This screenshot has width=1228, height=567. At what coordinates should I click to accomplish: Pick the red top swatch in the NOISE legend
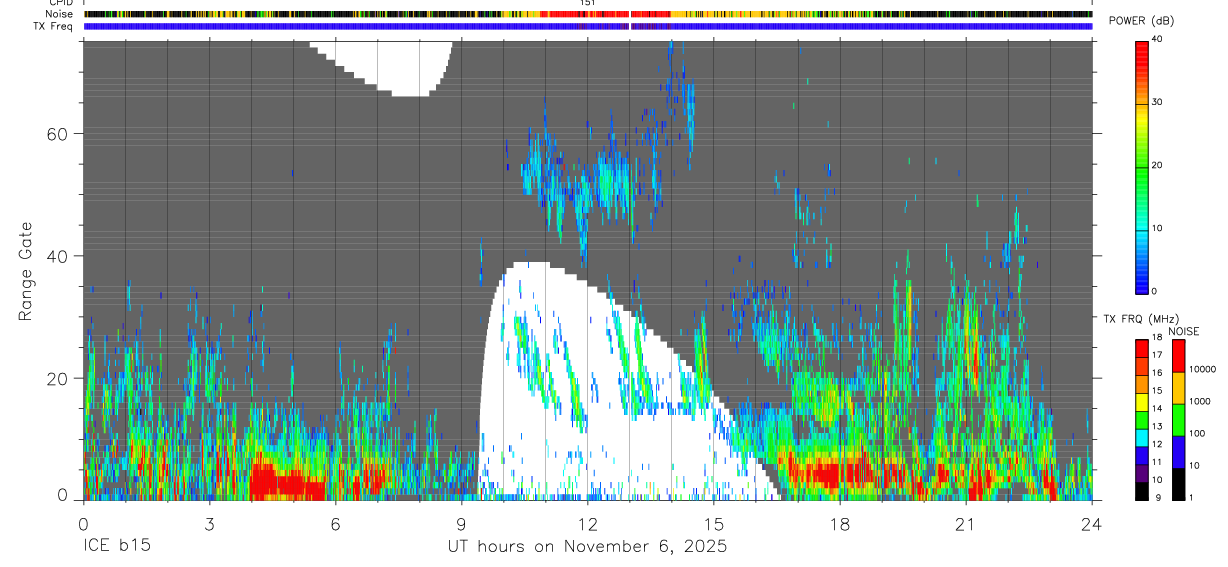1179,356
